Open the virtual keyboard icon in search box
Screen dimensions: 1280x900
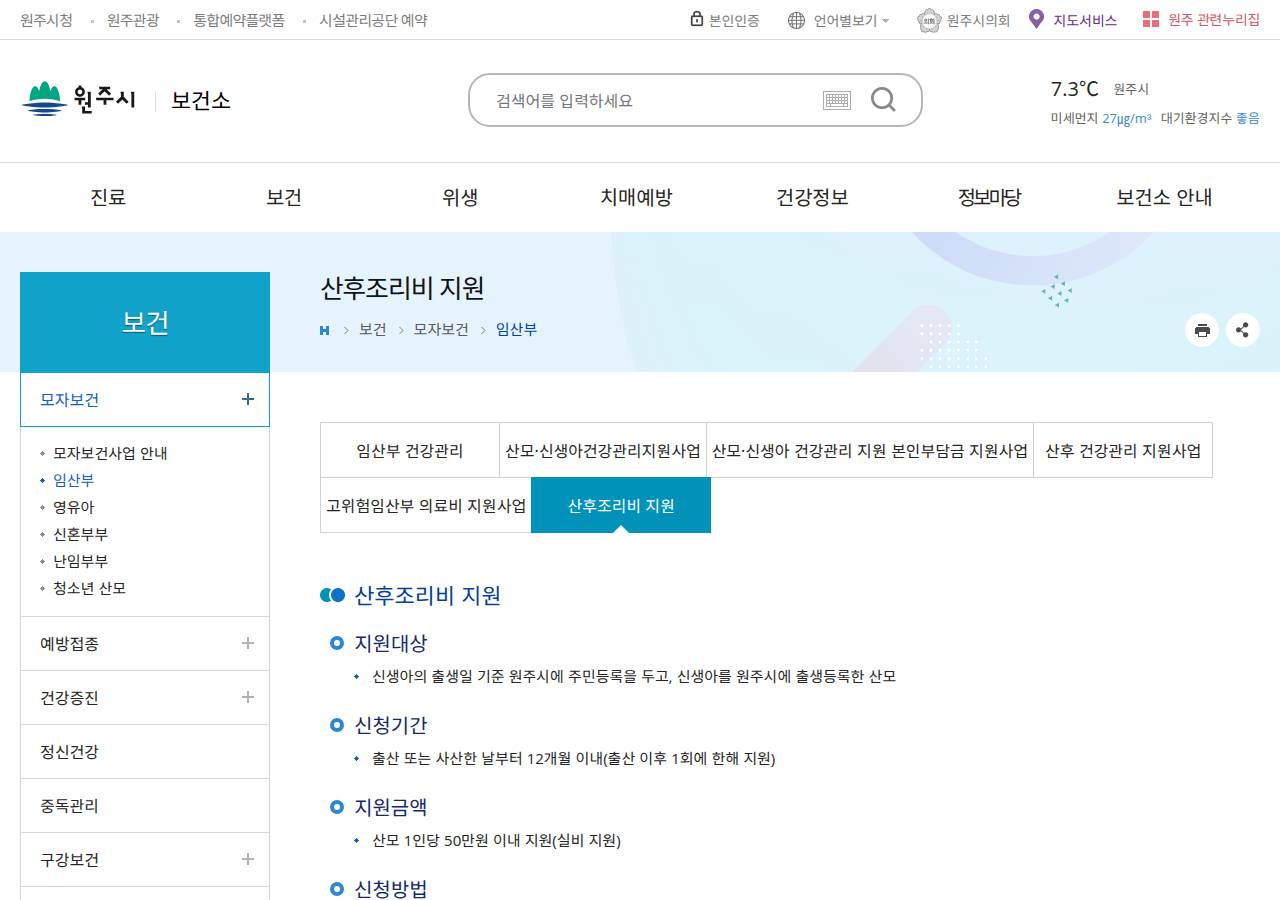point(837,100)
